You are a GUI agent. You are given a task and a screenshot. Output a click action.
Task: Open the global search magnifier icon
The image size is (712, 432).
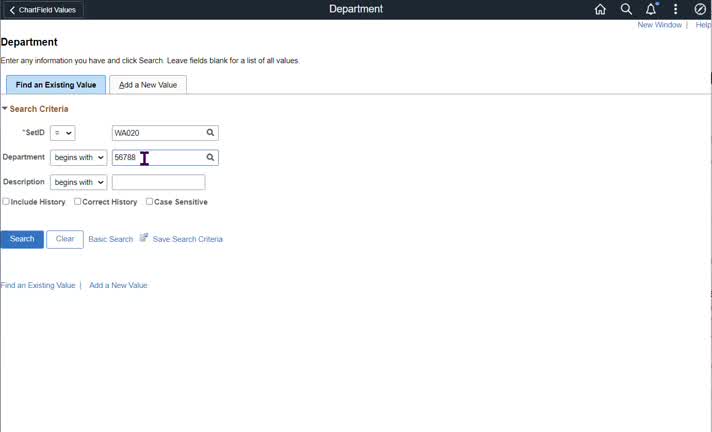pyautogui.click(x=626, y=9)
